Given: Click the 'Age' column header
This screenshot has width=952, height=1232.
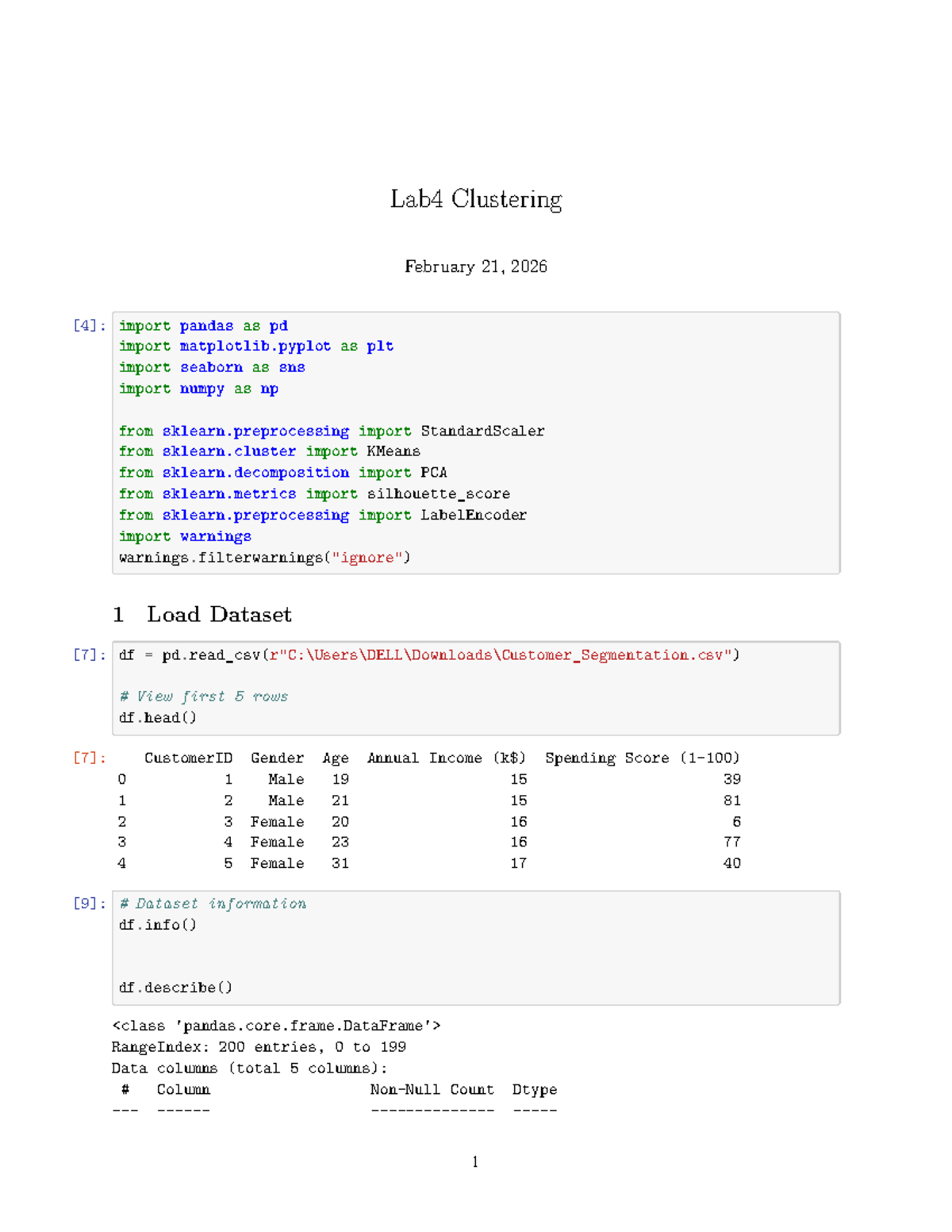Looking at the screenshot, I should point(336,758).
